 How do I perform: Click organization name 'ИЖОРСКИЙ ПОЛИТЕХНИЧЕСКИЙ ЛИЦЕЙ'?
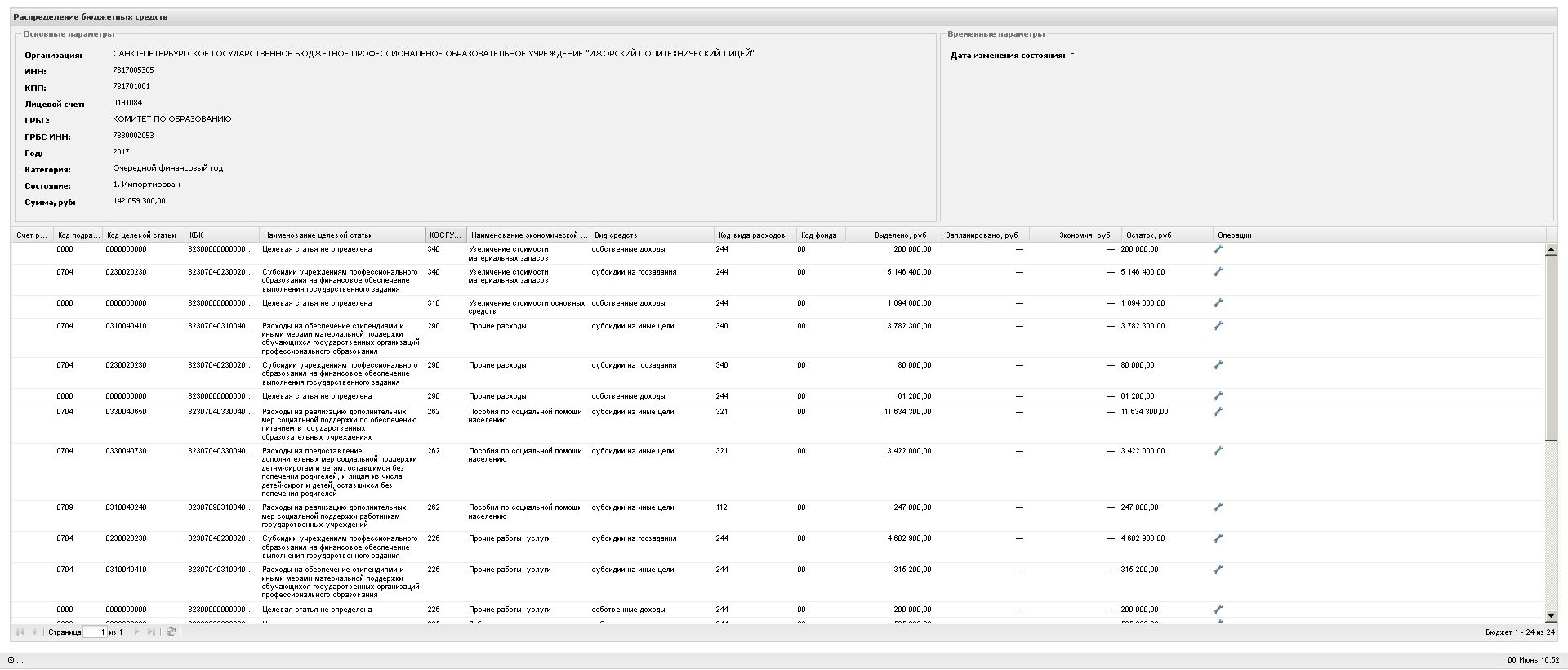(x=670, y=54)
